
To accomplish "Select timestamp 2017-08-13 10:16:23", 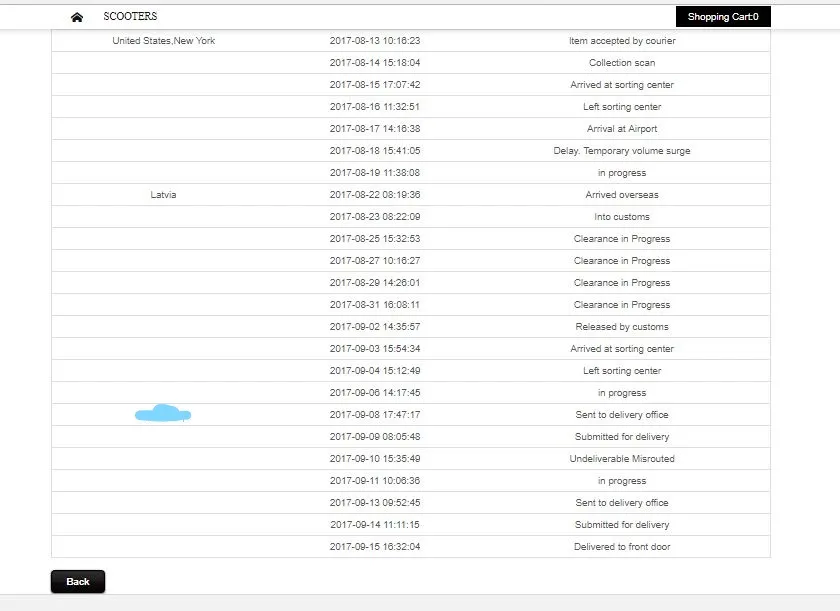I will pyautogui.click(x=375, y=41).
